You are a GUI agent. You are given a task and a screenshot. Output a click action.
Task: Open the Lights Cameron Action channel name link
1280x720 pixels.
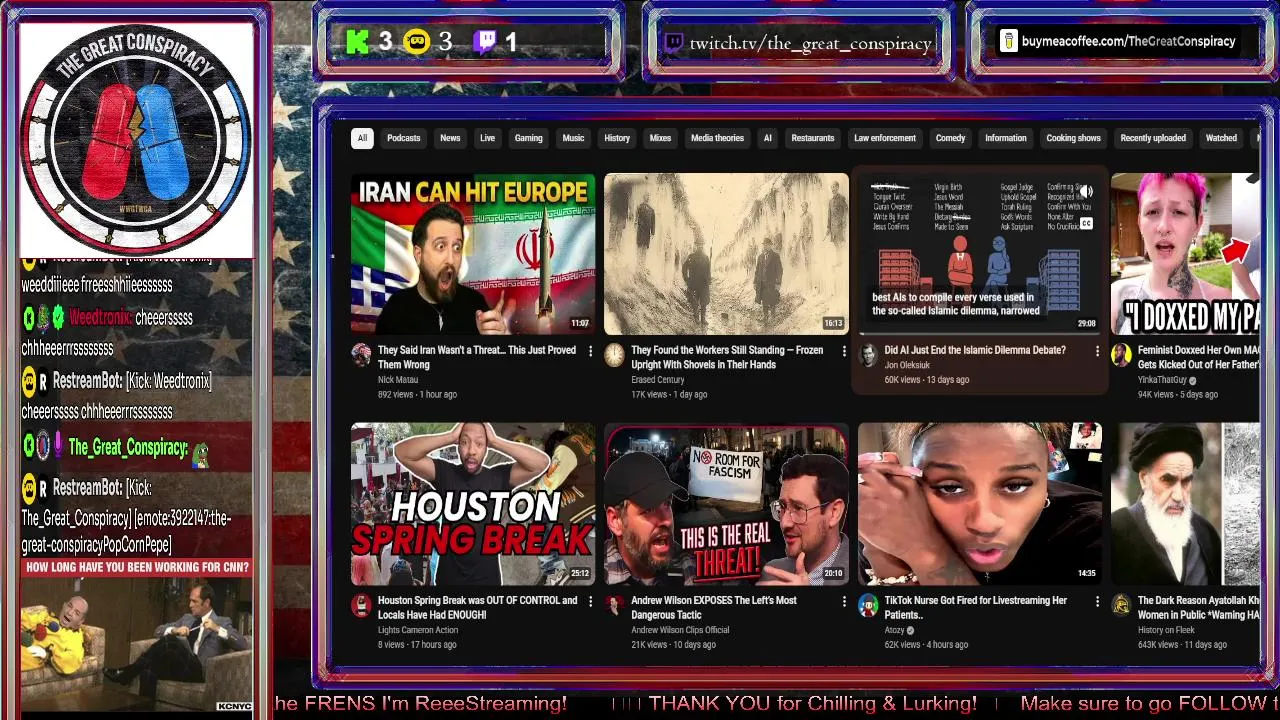point(418,630)
